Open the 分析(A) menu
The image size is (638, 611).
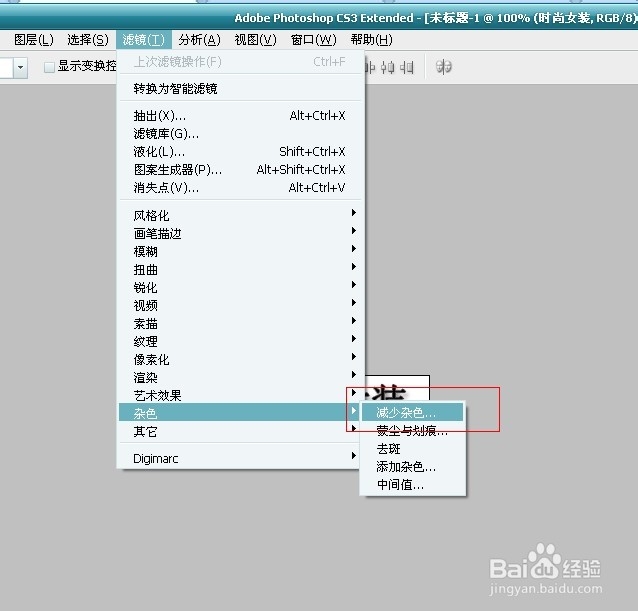[199, 40]
